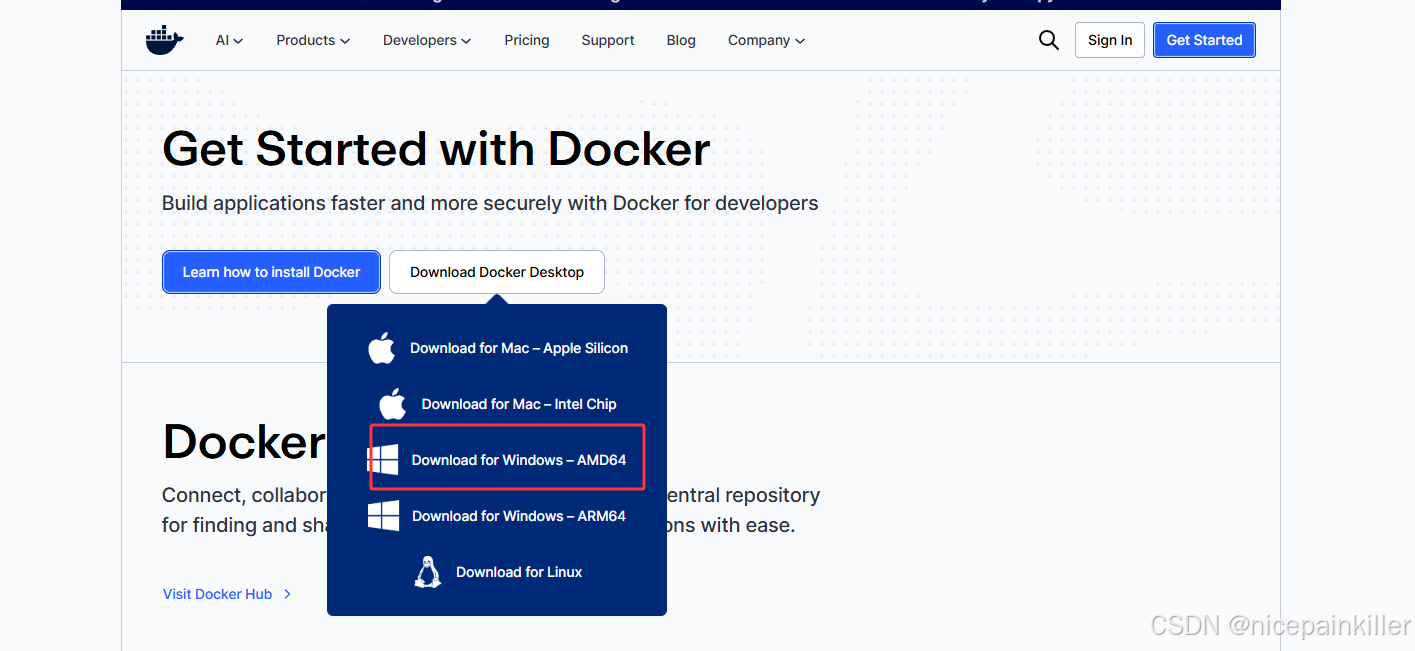The image size is (1415, 651).
Task: Click Windows logo beside ARM64 download
Action: pyautogui.click(x=384, y=516)
